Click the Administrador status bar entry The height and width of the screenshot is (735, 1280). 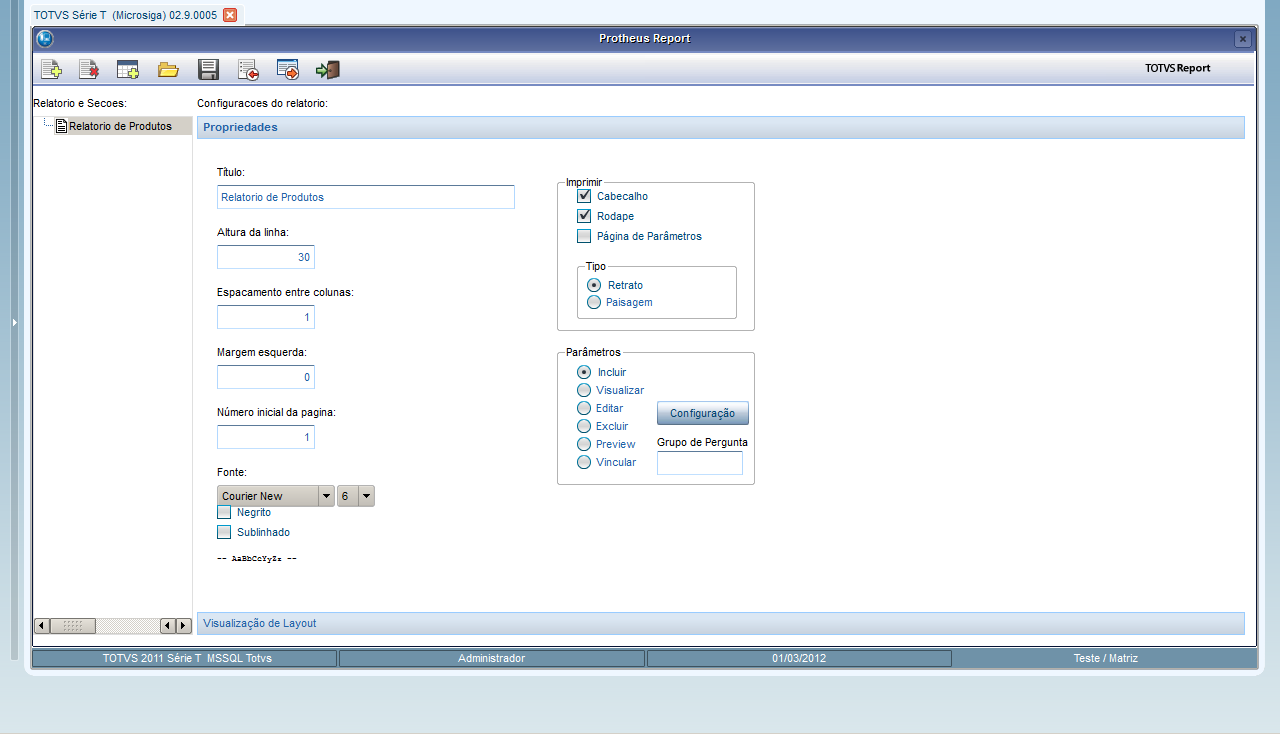[491, 658]
